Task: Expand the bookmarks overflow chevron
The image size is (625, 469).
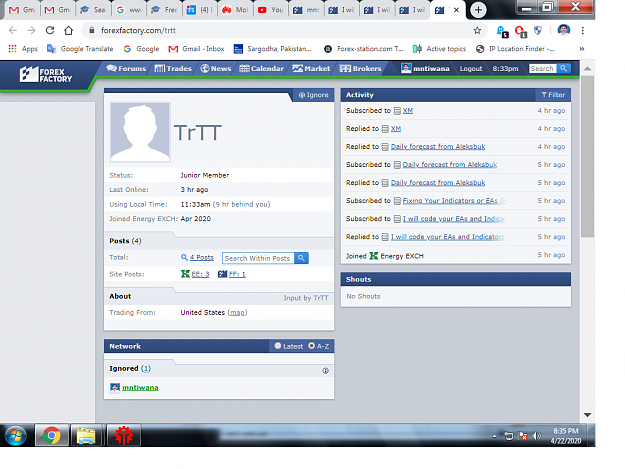Action: (582, 49)
